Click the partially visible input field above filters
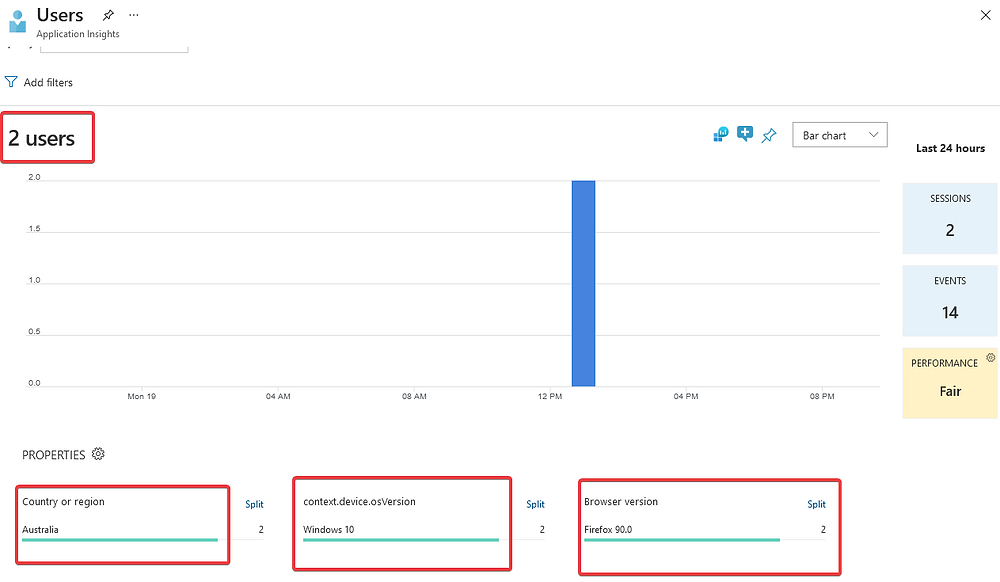This screenshot has height=582, width=1000. click(x=114, y=48)
